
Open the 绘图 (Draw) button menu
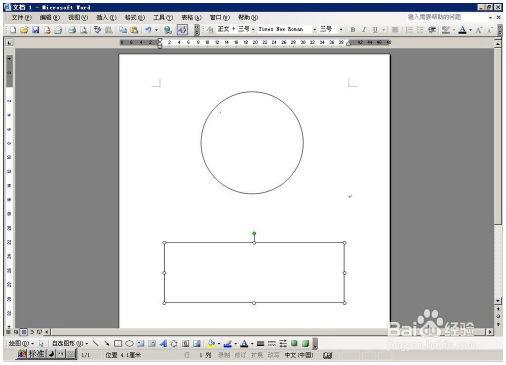pos(21,343)
